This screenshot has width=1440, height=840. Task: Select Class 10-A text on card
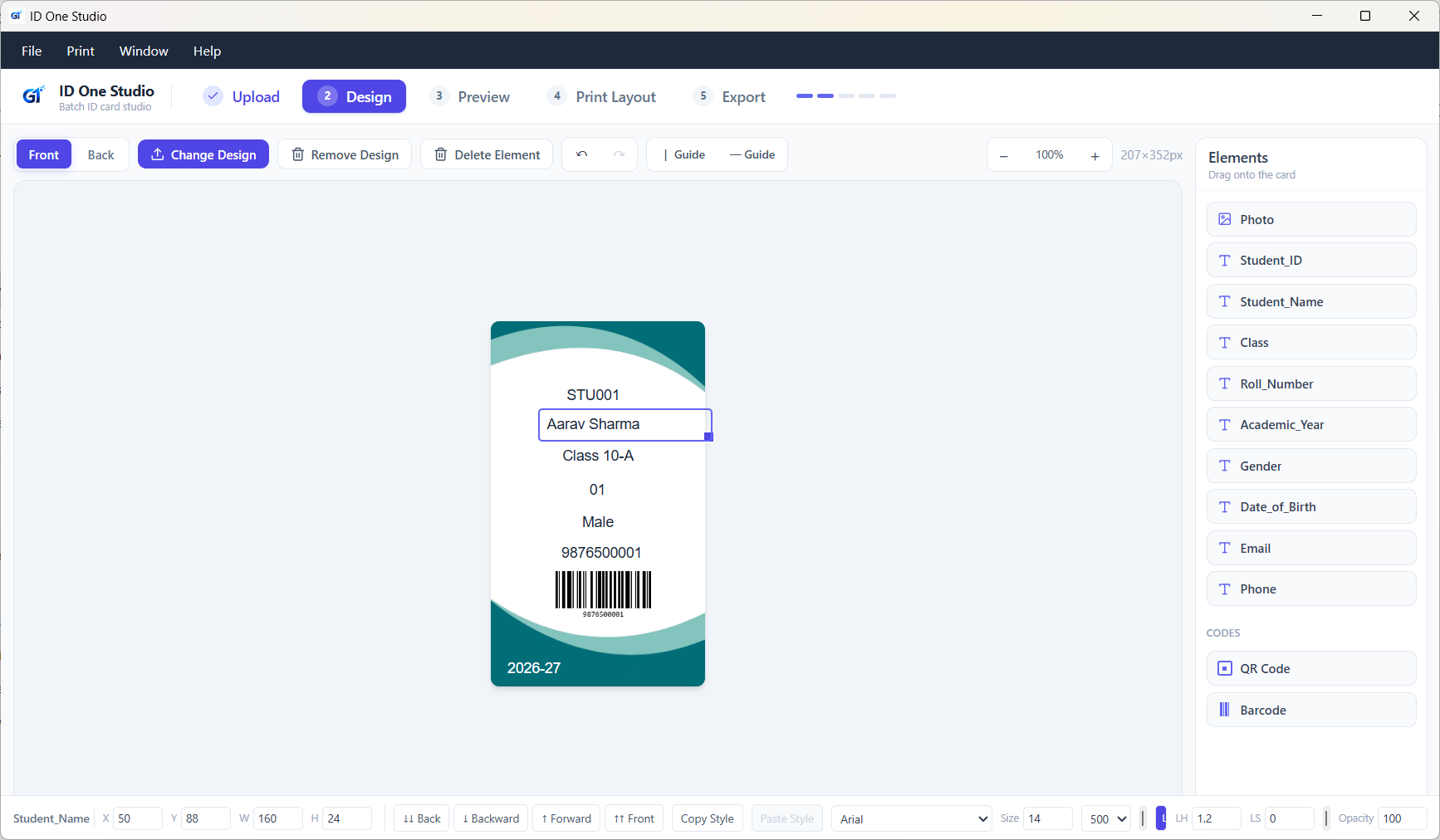(598, 456)
